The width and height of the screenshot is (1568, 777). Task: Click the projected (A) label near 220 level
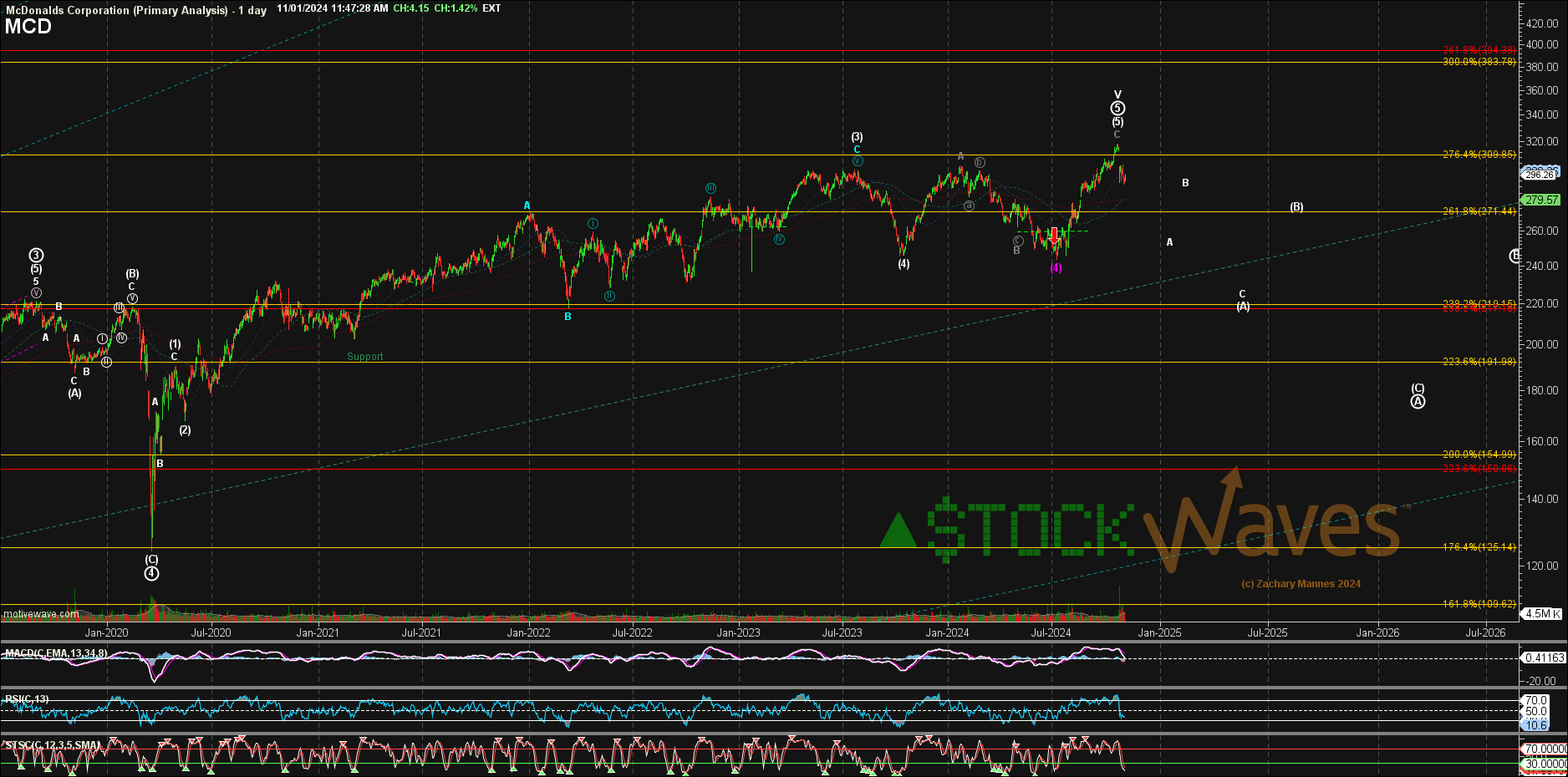click(x=1243, y=307)
